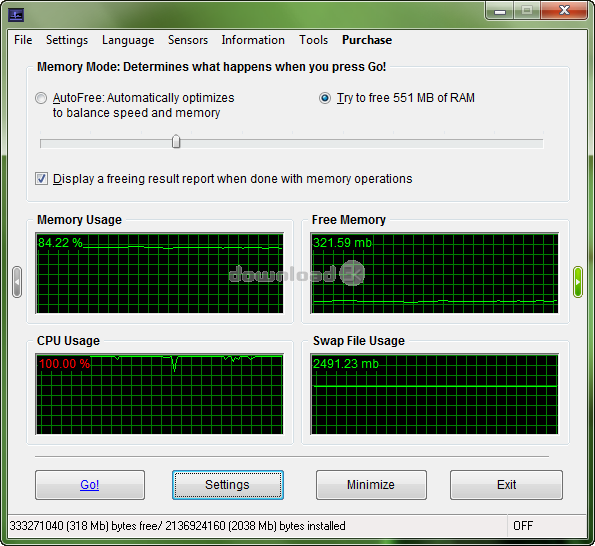Screen dimensions: 595x546
Task: Open the Information menu
Action: click(253, 40)
